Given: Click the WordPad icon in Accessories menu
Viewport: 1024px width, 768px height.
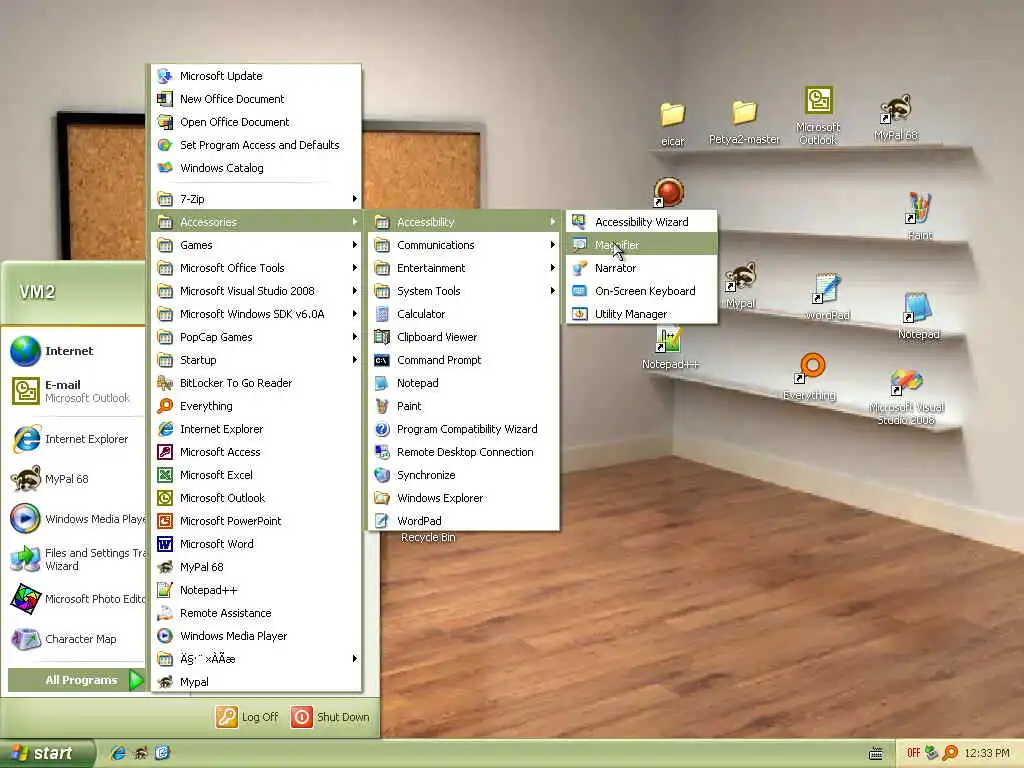Looking at the screenshot, I should pyautogui.click(x=382, y=520).
